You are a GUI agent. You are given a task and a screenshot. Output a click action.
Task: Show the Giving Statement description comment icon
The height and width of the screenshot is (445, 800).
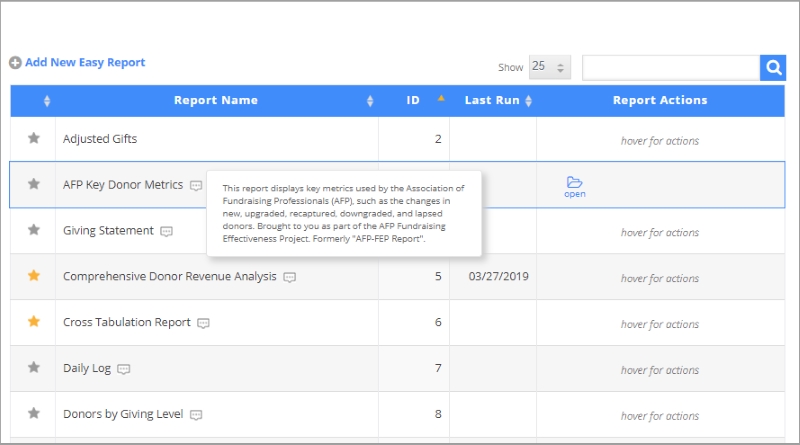[166, 232]
